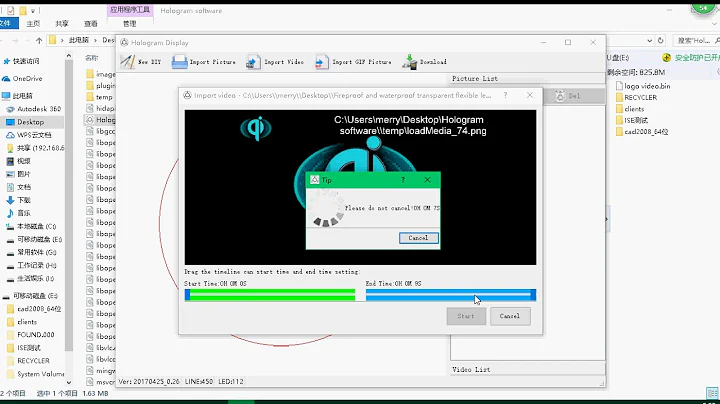Open RECYCLER folder in the sidebar
Screen dimensions: 720x404
coord(33,361)
